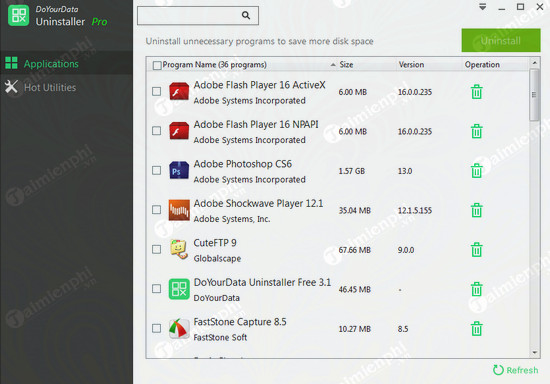Viewport: 550px width, 384px height.
Task: Sort by the Version column header
Action: 411,65
